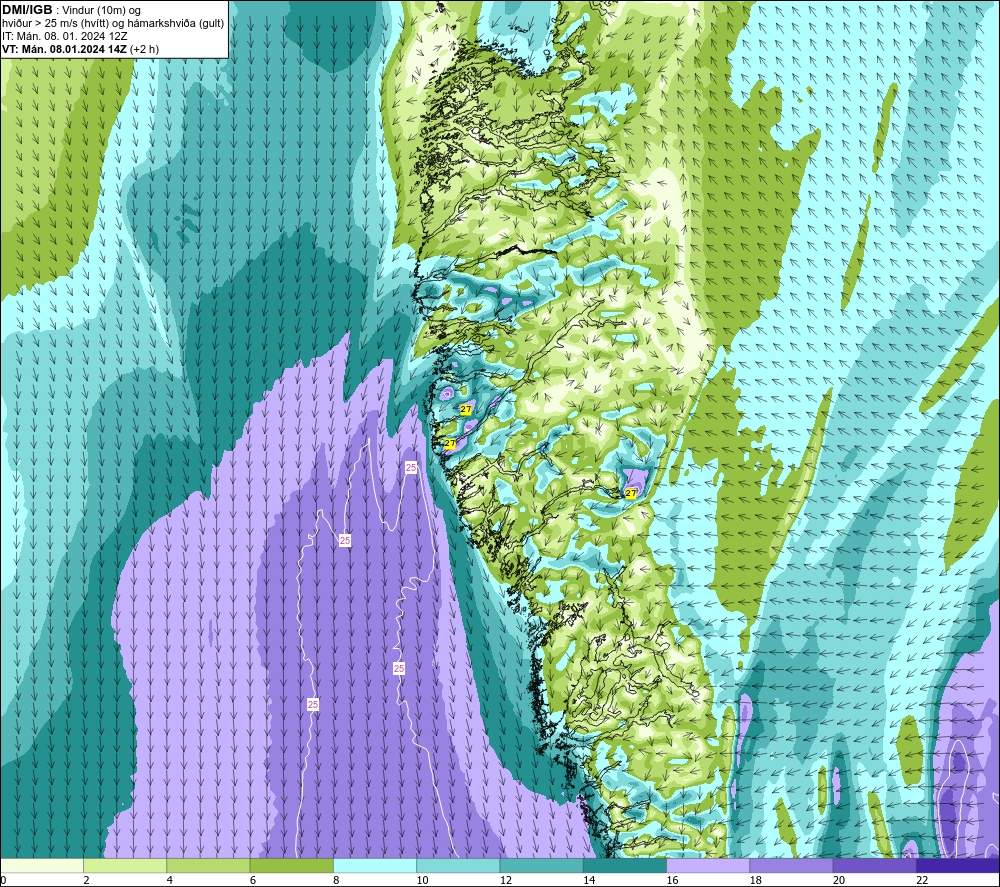Click the topmost '25' gust contour label
The width and height of the screenshot is (1000, 887).
[x=411, y=467]
